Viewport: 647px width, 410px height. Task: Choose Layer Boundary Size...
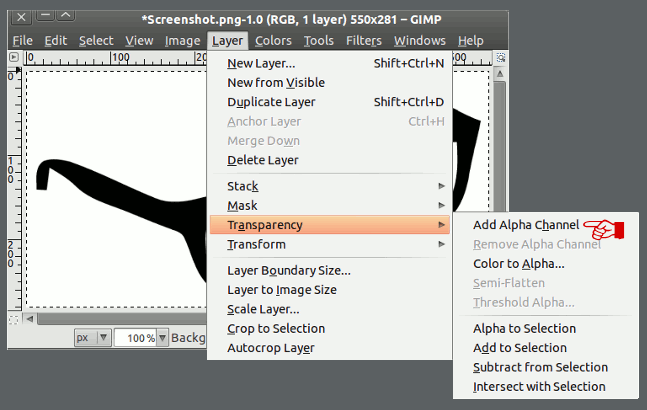[x=329, y=271]
